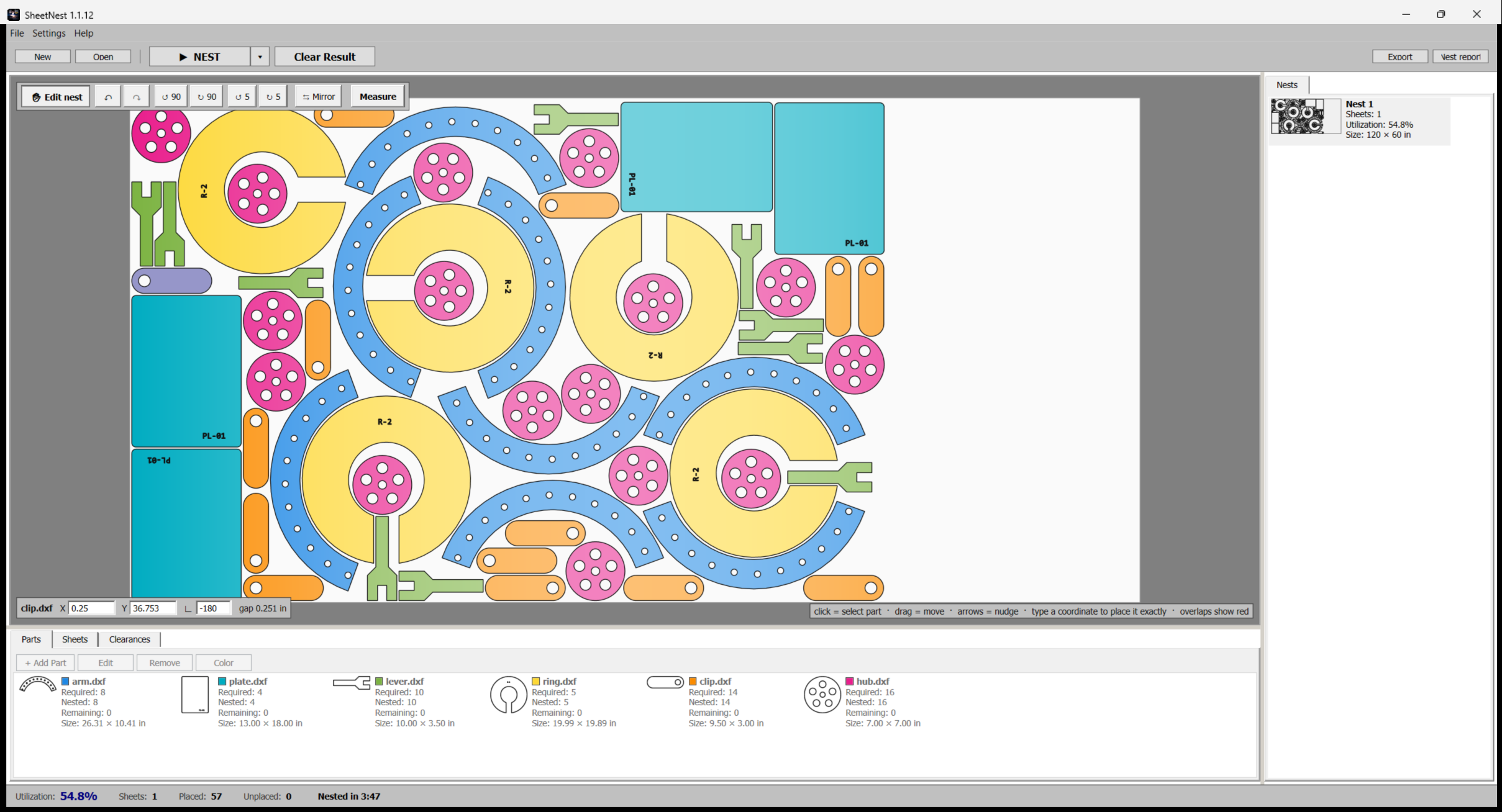
Task: Activate the Measure tool
Action: 378,97
